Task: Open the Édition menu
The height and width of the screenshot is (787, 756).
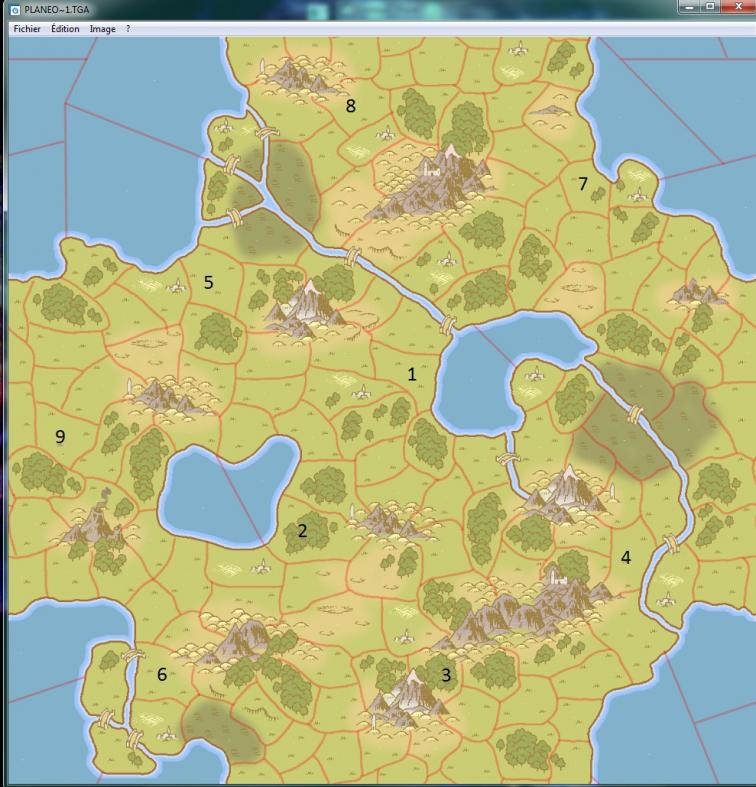Action: pyautogui.click(x=65, y=29)
